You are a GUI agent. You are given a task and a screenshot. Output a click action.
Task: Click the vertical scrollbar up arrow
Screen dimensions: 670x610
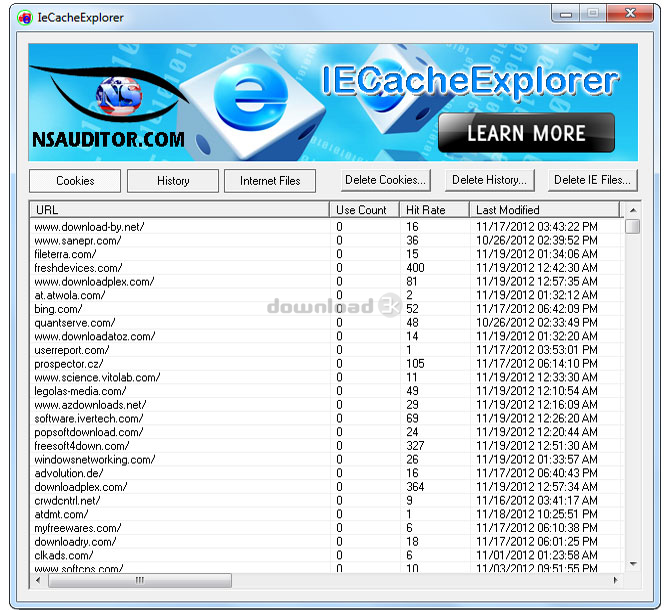(x=633, y=210)
